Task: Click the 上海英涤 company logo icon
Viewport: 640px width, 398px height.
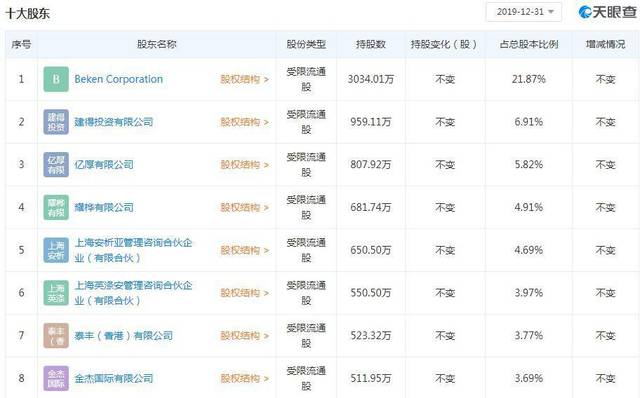Action: (56, 293)
